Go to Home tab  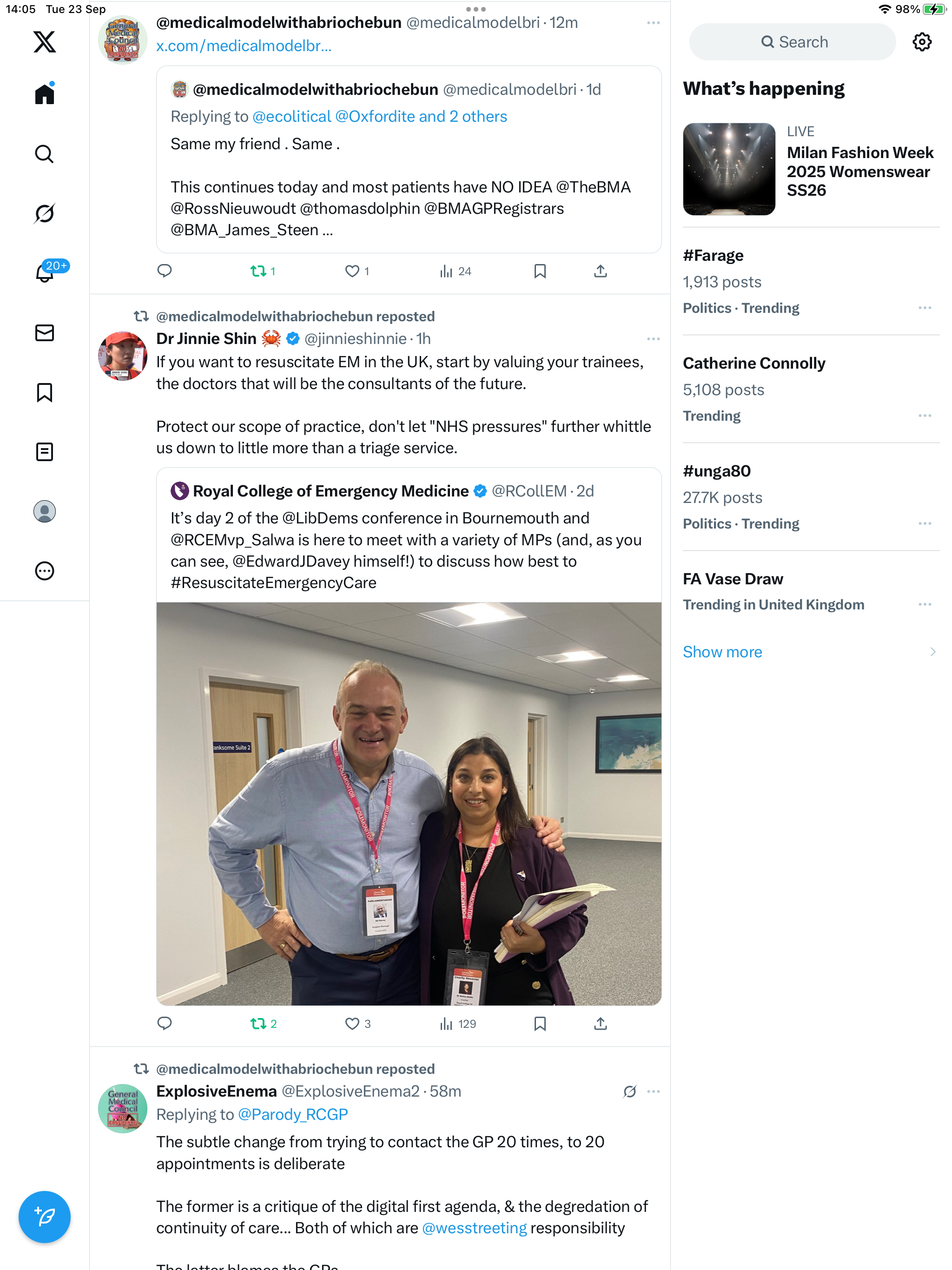point(44,93)
